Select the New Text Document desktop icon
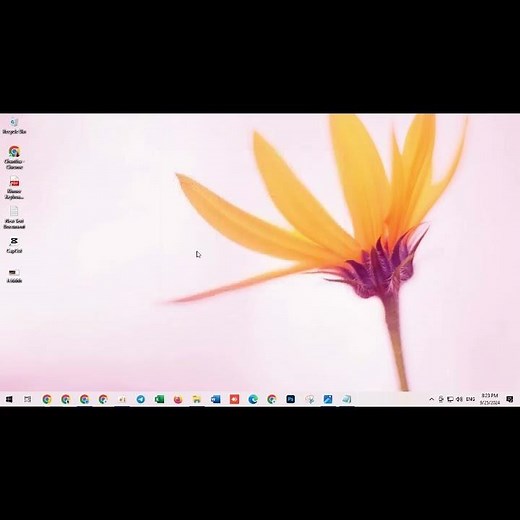Image resolution: width=520 pixels, height=520 pixels. (x=14, y=217)
